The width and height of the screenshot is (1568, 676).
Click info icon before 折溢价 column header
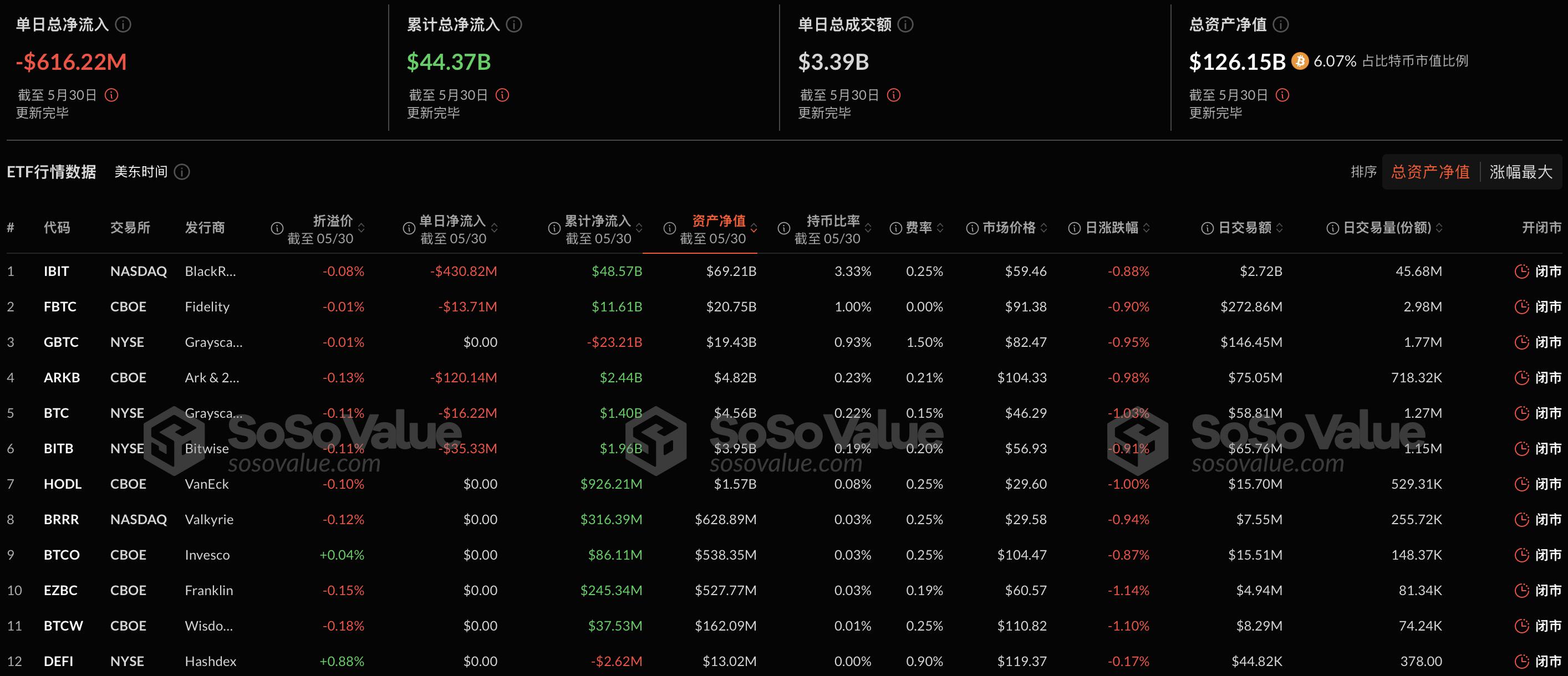(x=277, y=228)
